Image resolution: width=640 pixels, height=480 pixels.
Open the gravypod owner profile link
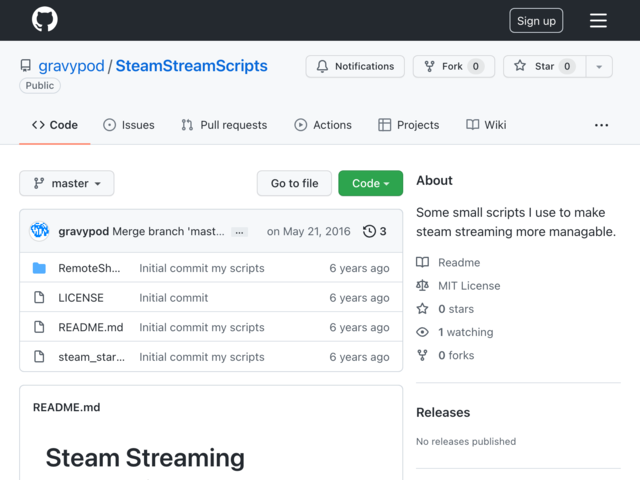pyautogui.click(x=71, y=66)
